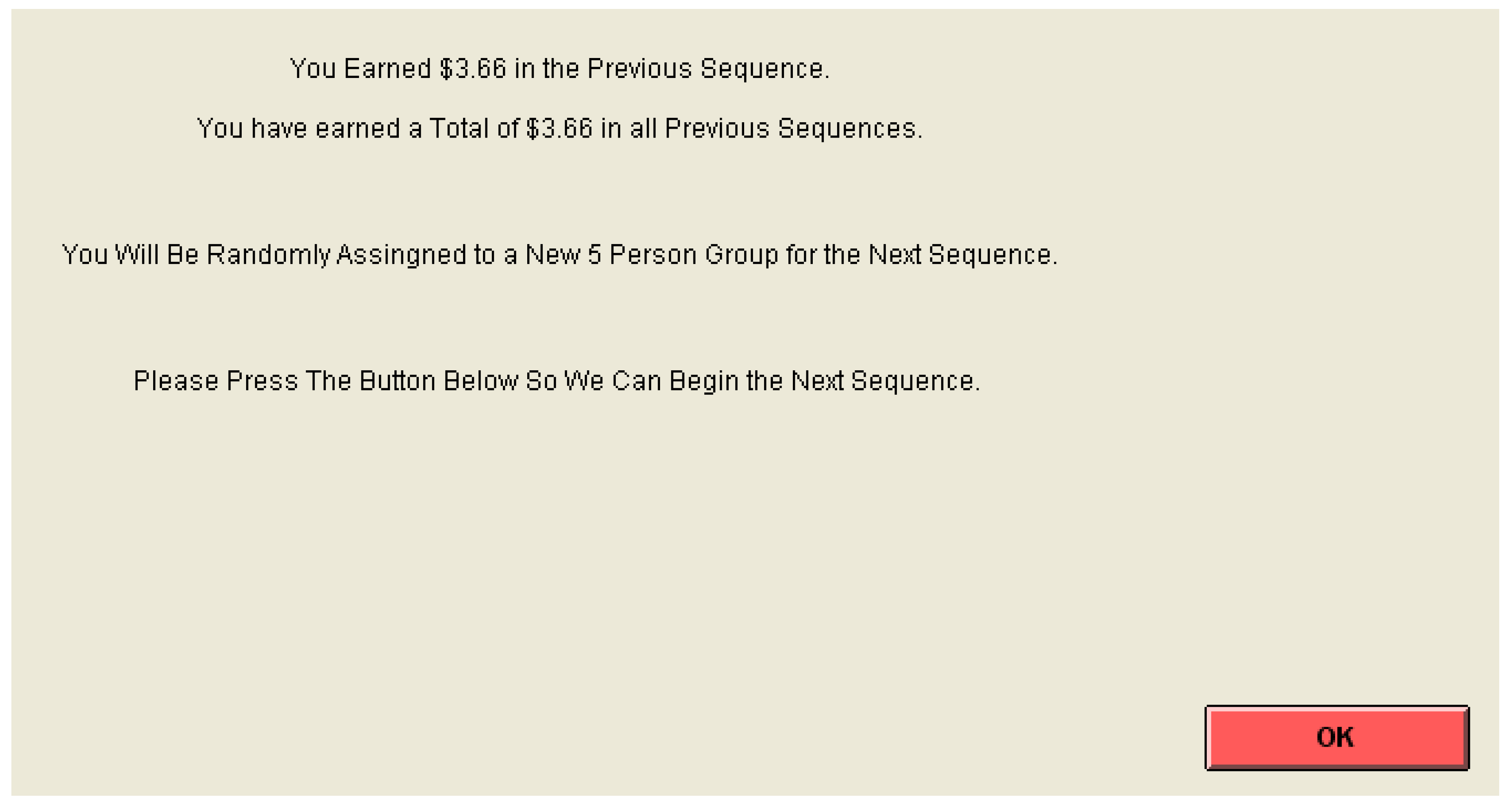Click the "Total of $3.66" earnings line

point(560,128)
